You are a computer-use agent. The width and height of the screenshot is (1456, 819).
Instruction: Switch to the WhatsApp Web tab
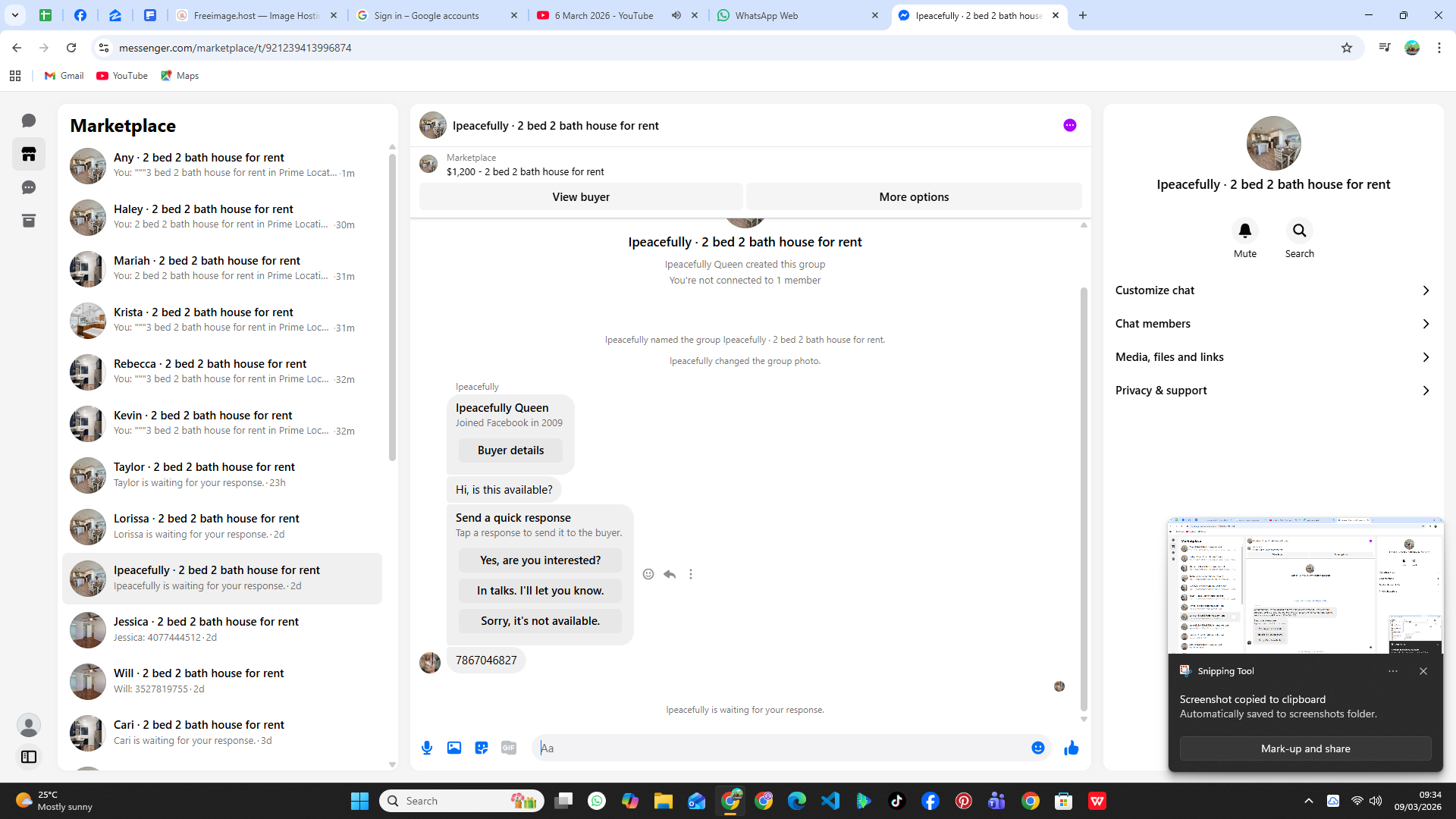coord(792,15)
